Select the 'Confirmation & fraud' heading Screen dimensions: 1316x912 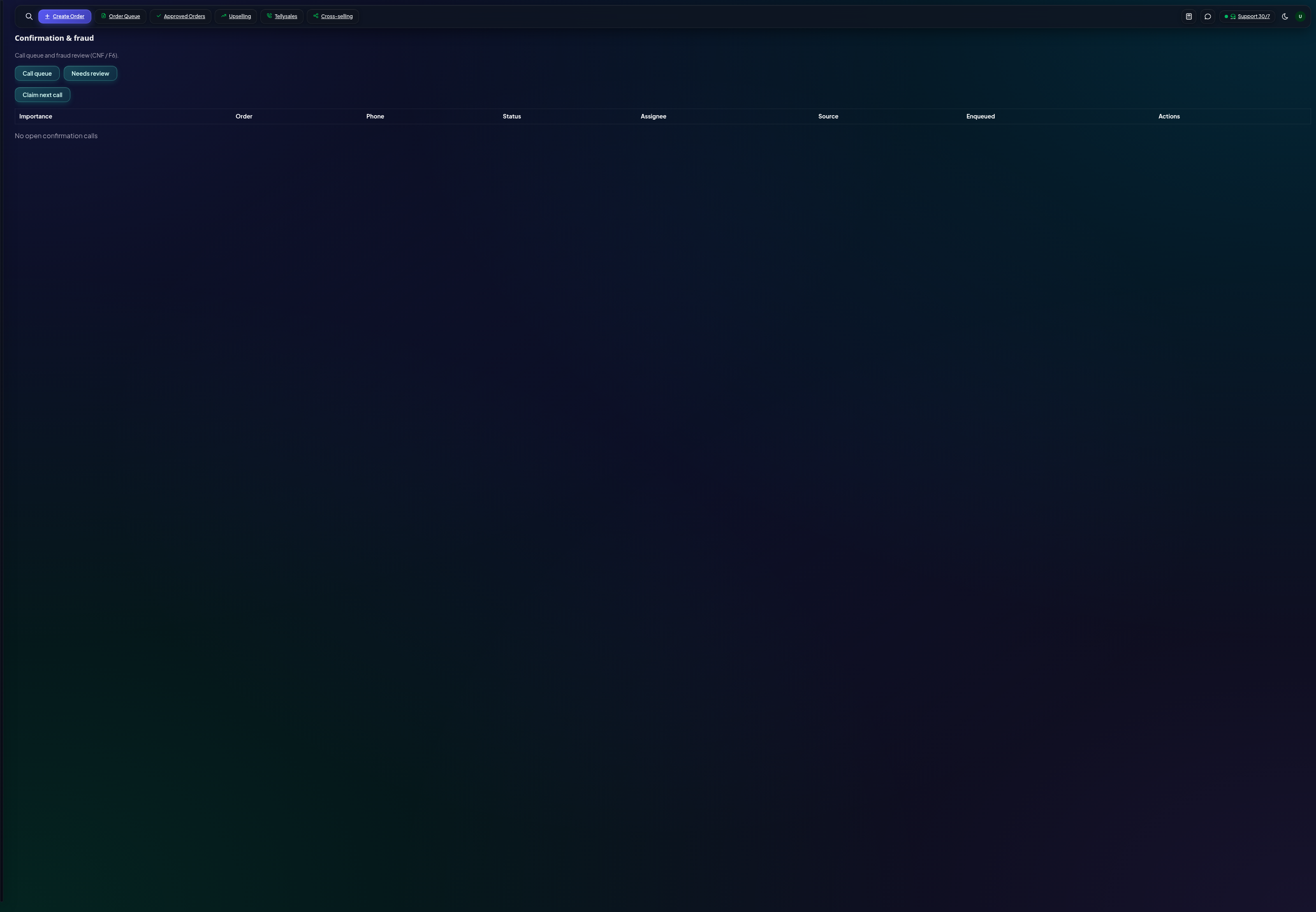pyautogui.click(x=54, y=38)
